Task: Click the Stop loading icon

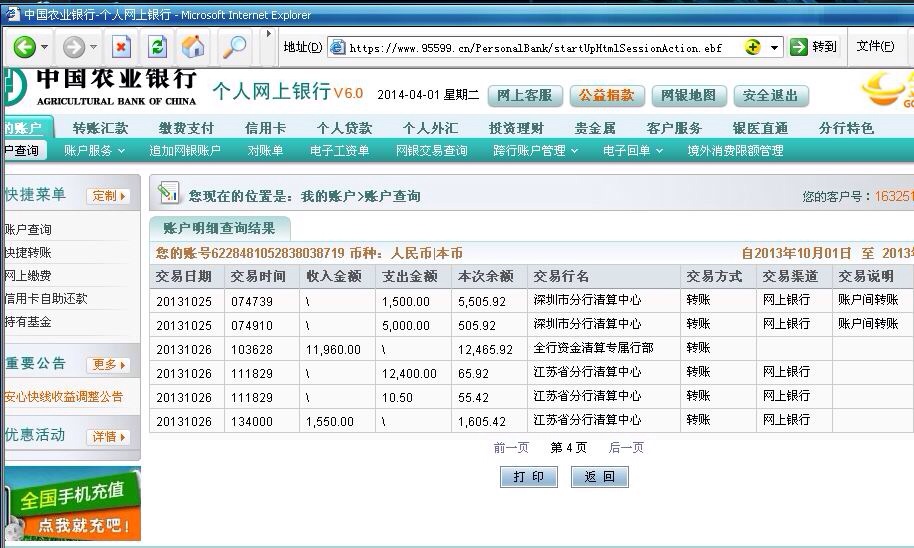Action: (x=121, y=47)
